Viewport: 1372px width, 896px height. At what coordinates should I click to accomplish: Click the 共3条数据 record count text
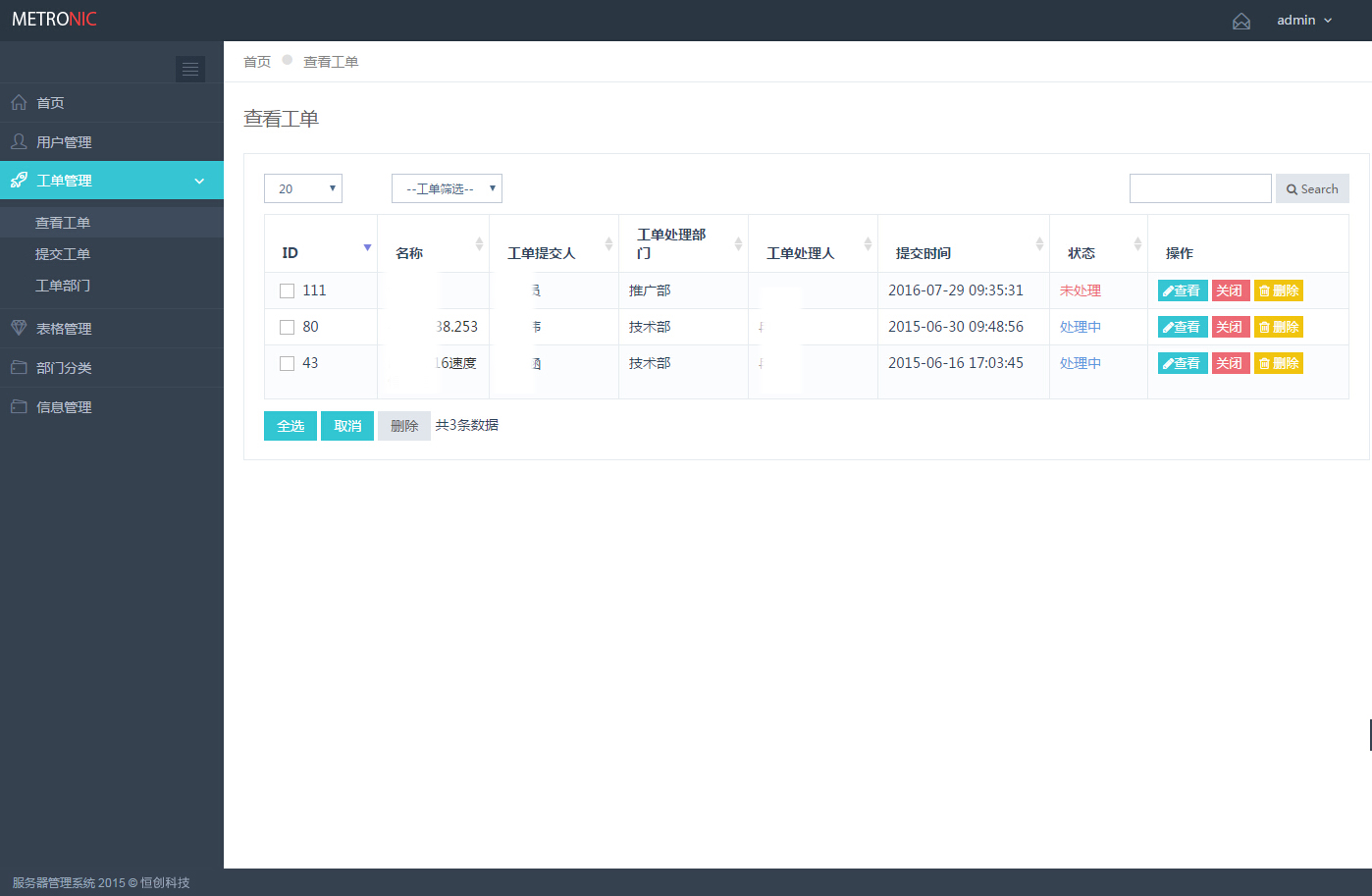tap(467, 425)
